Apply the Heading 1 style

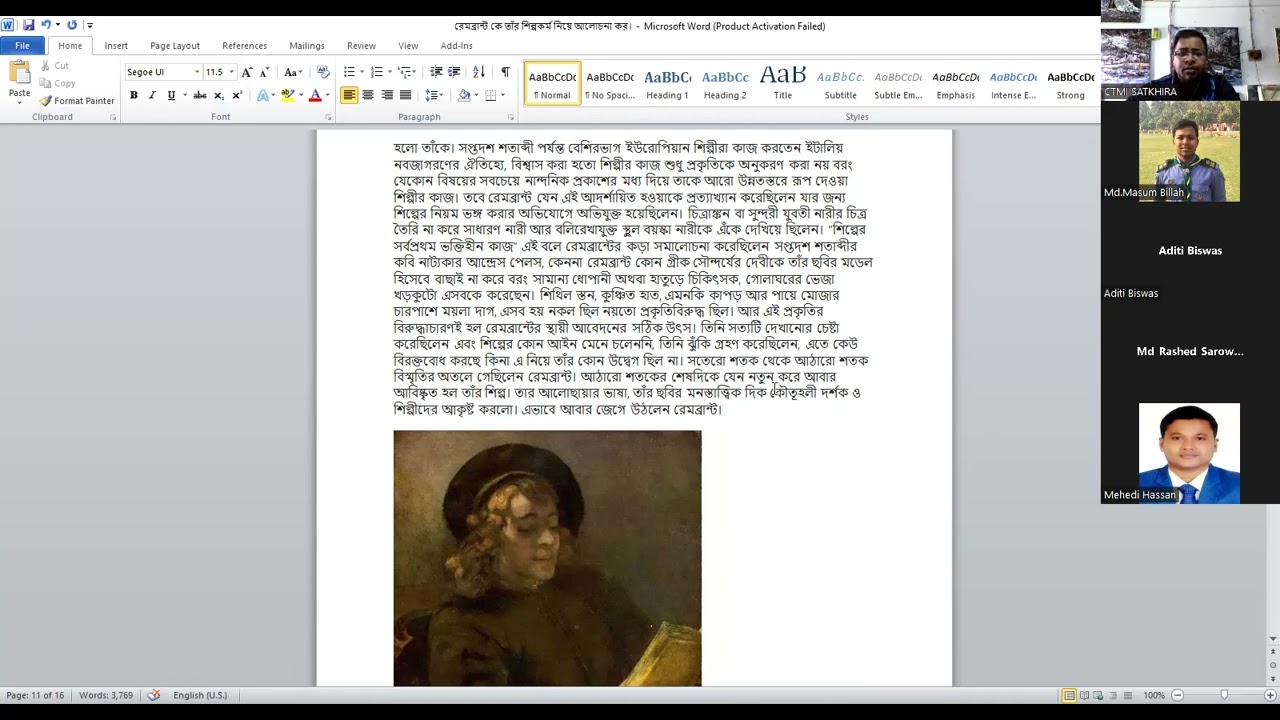pyautogui.click(x=667, y=83)
